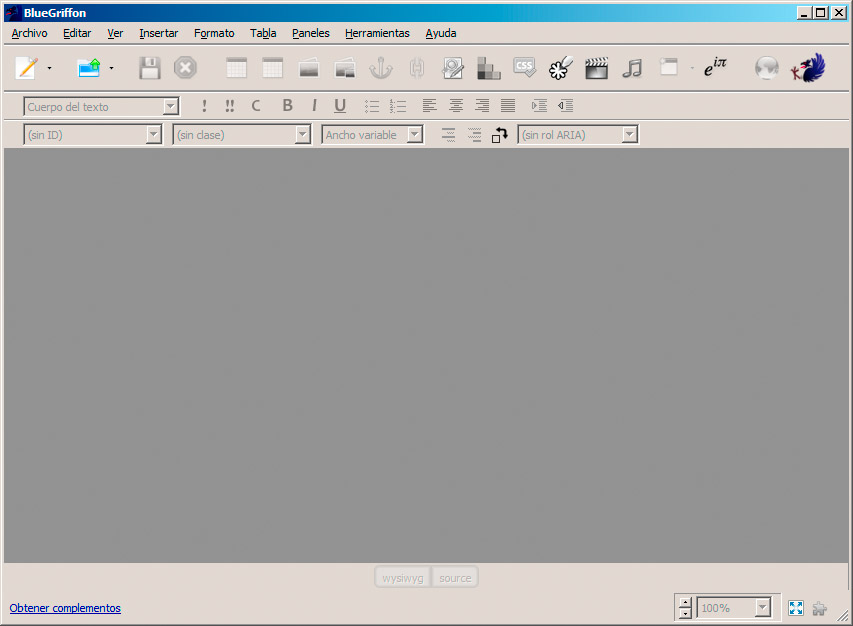Toggle bold formatting B
853x626 pixels.
click(287, 106)
